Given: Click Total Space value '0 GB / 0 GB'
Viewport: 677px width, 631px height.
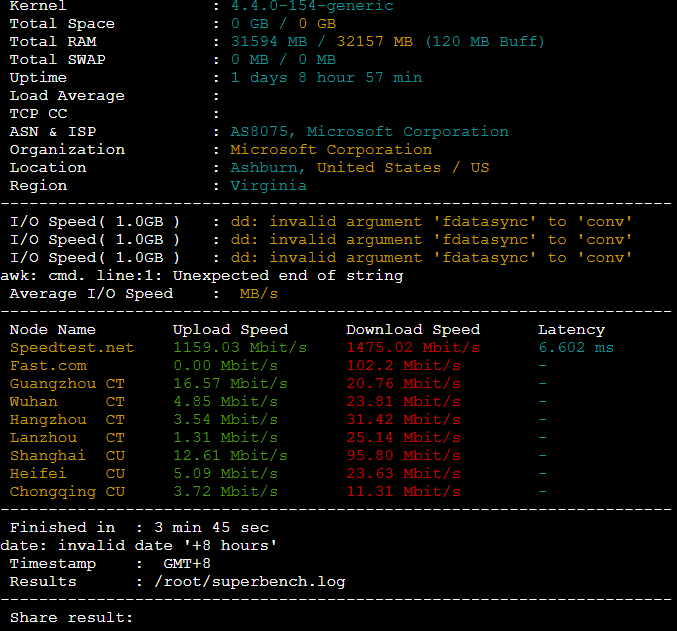Looking at the screenshot, I should click(283, 24).
